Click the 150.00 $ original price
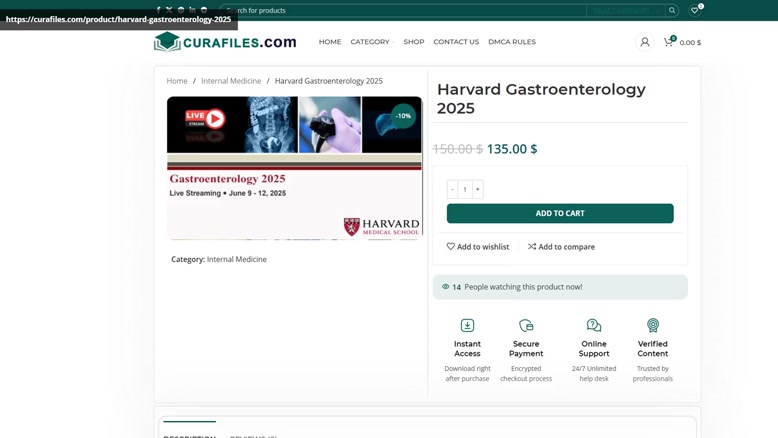The image size is (778, 438). pos(457,149)
